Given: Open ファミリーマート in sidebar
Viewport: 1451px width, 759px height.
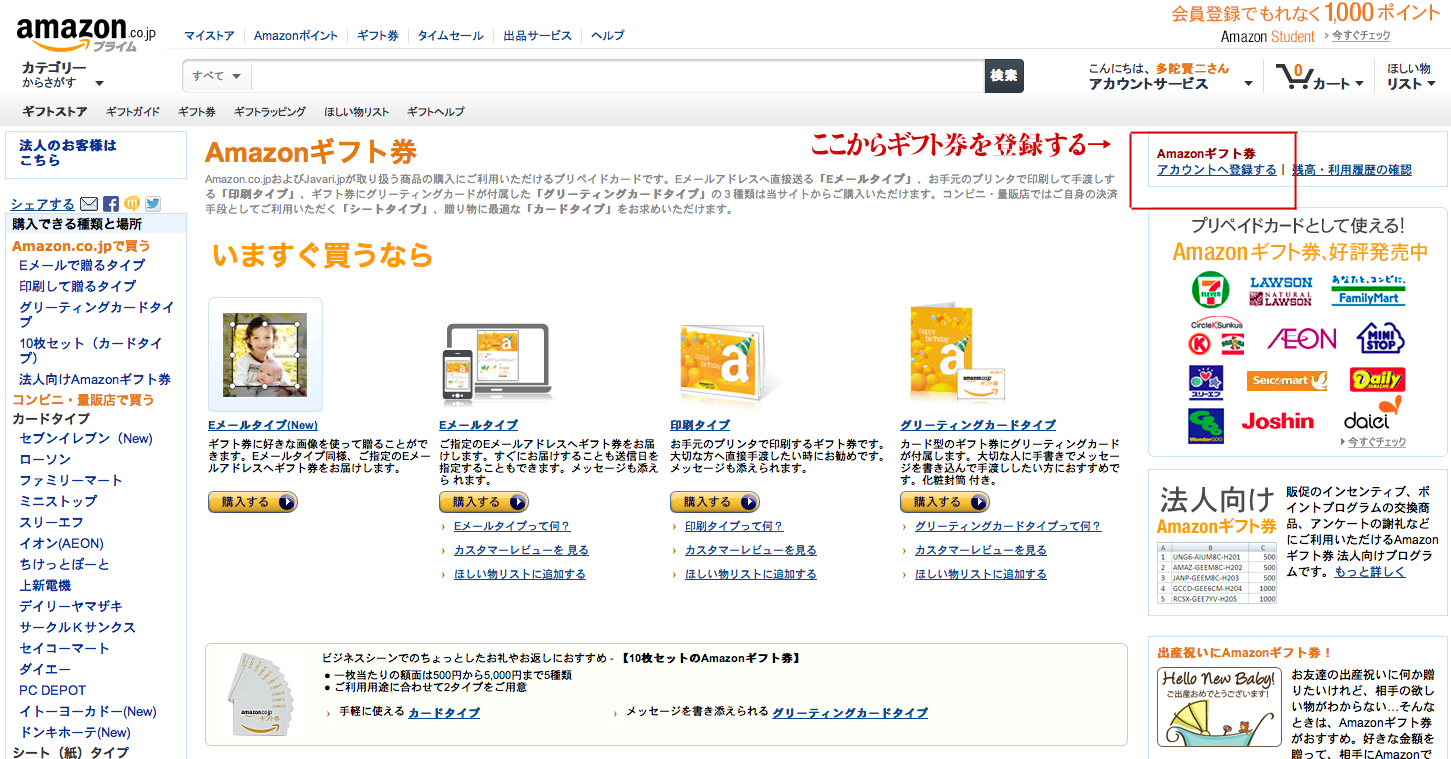Looking at the screenshot, I should (71, 480).
